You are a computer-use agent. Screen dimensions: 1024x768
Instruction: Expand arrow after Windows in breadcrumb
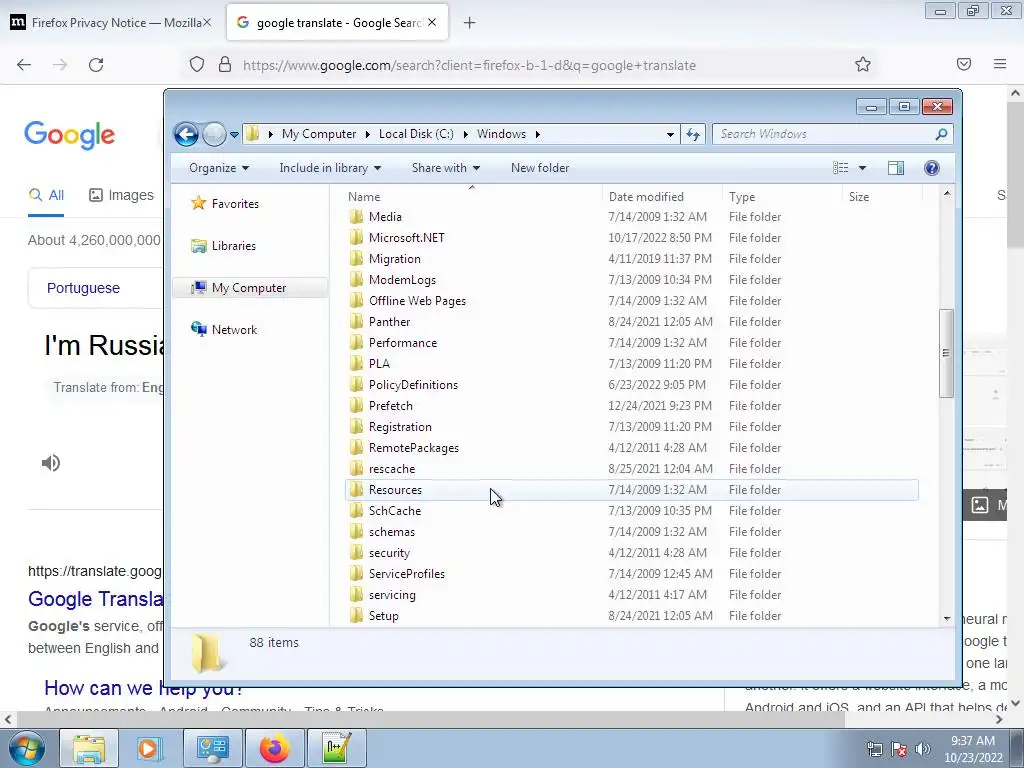[x=537, y=135]
